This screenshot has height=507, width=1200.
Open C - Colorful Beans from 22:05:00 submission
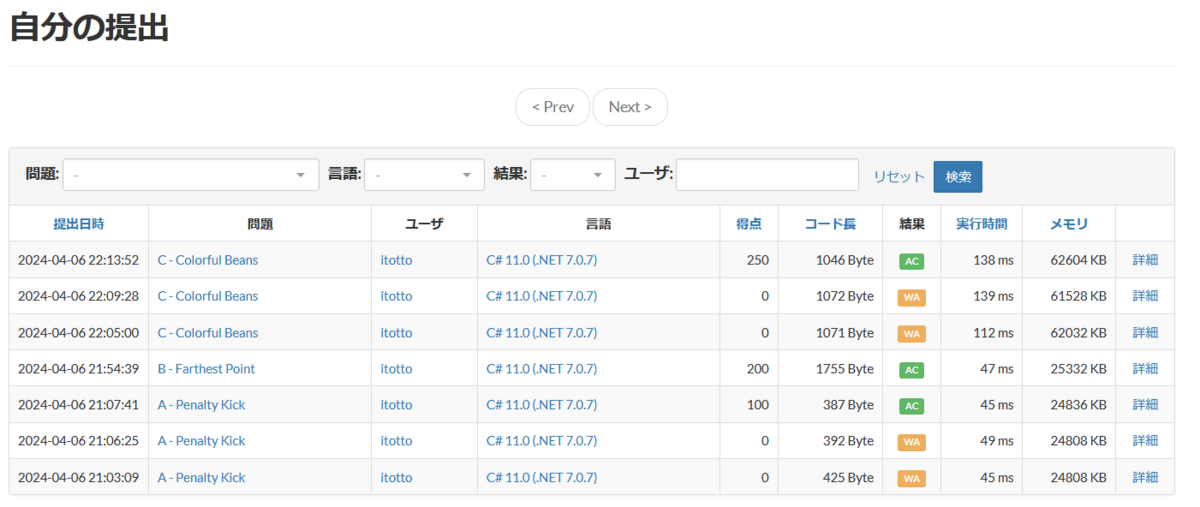pos(208,332)
